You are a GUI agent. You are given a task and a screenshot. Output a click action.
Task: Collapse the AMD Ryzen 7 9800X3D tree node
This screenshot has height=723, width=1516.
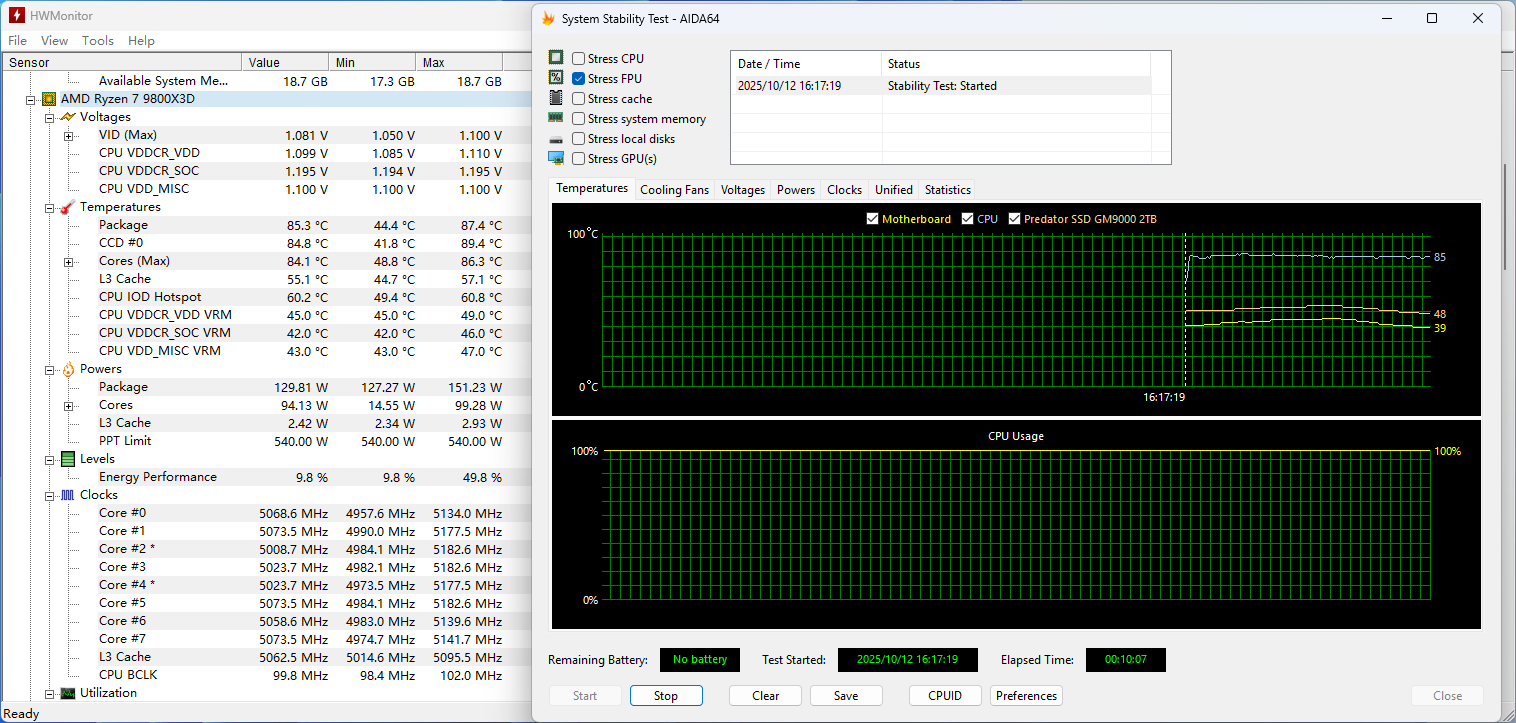click(x=31, y=99)
